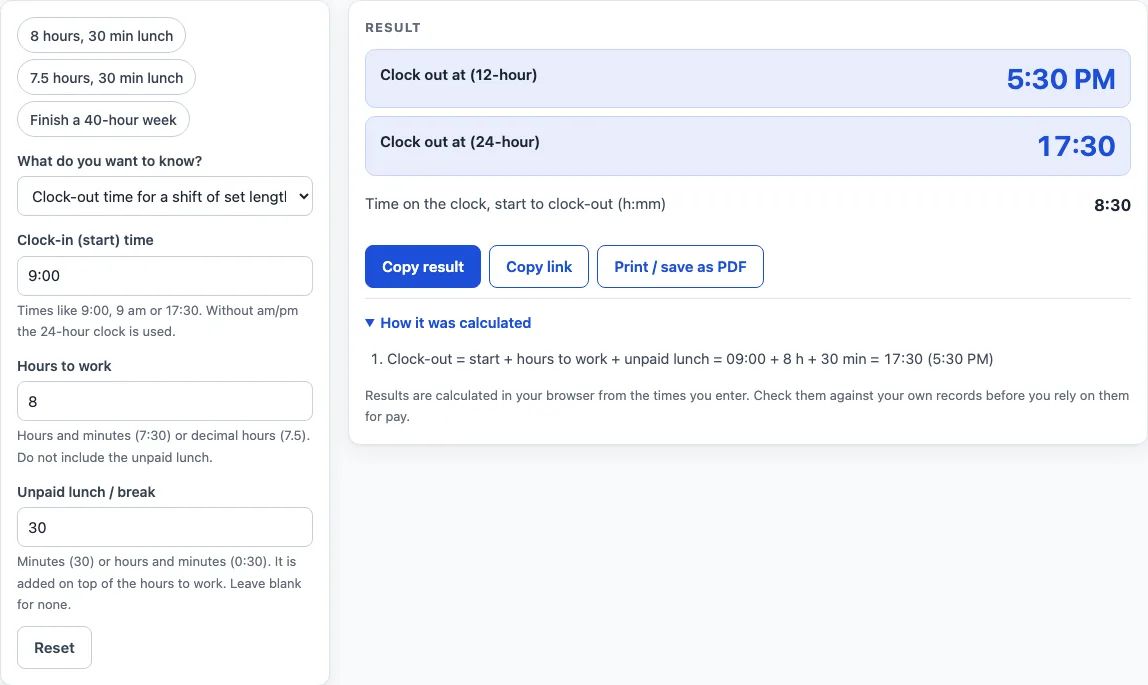
Task: Click the hint 'Do not include the unpaid lunch'
Action: 115,457
